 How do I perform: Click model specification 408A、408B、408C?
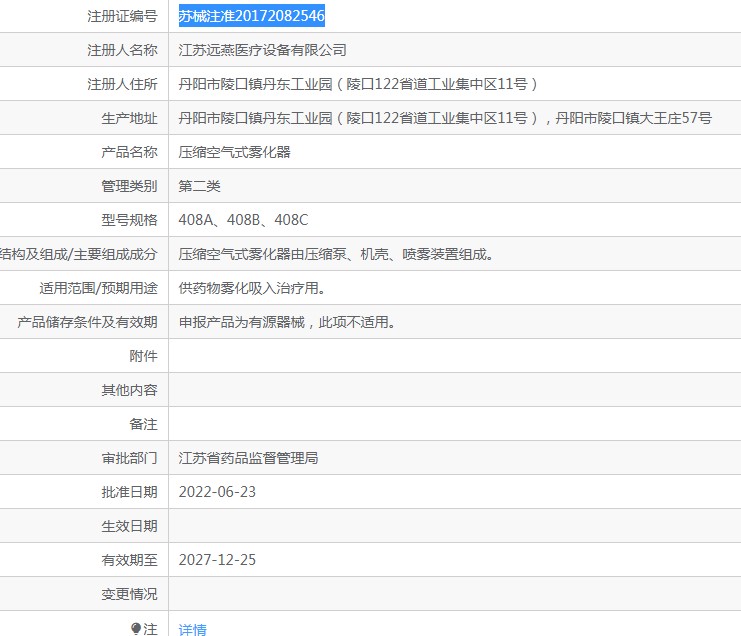243,220
